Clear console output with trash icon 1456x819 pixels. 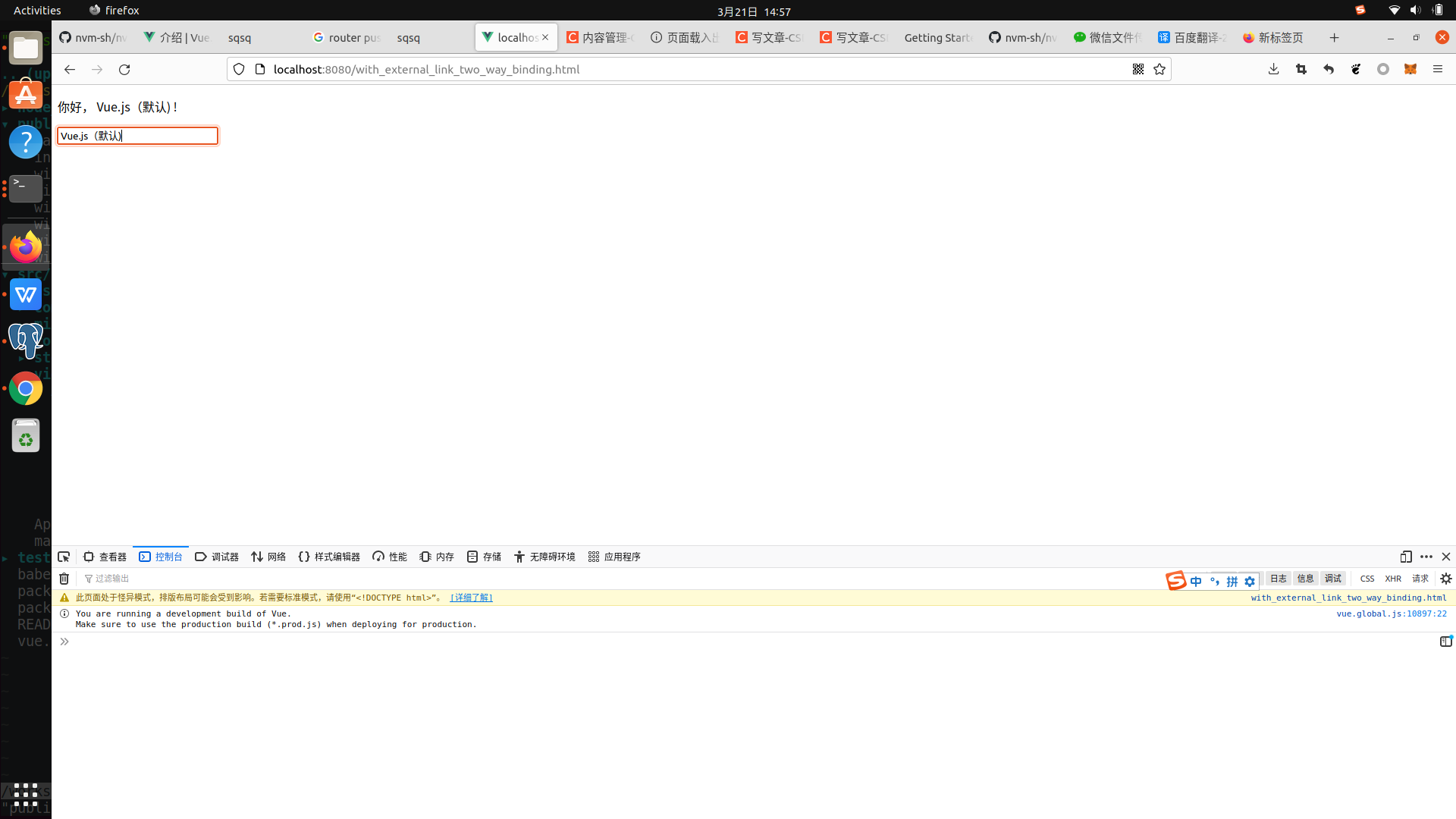[64, 579]
